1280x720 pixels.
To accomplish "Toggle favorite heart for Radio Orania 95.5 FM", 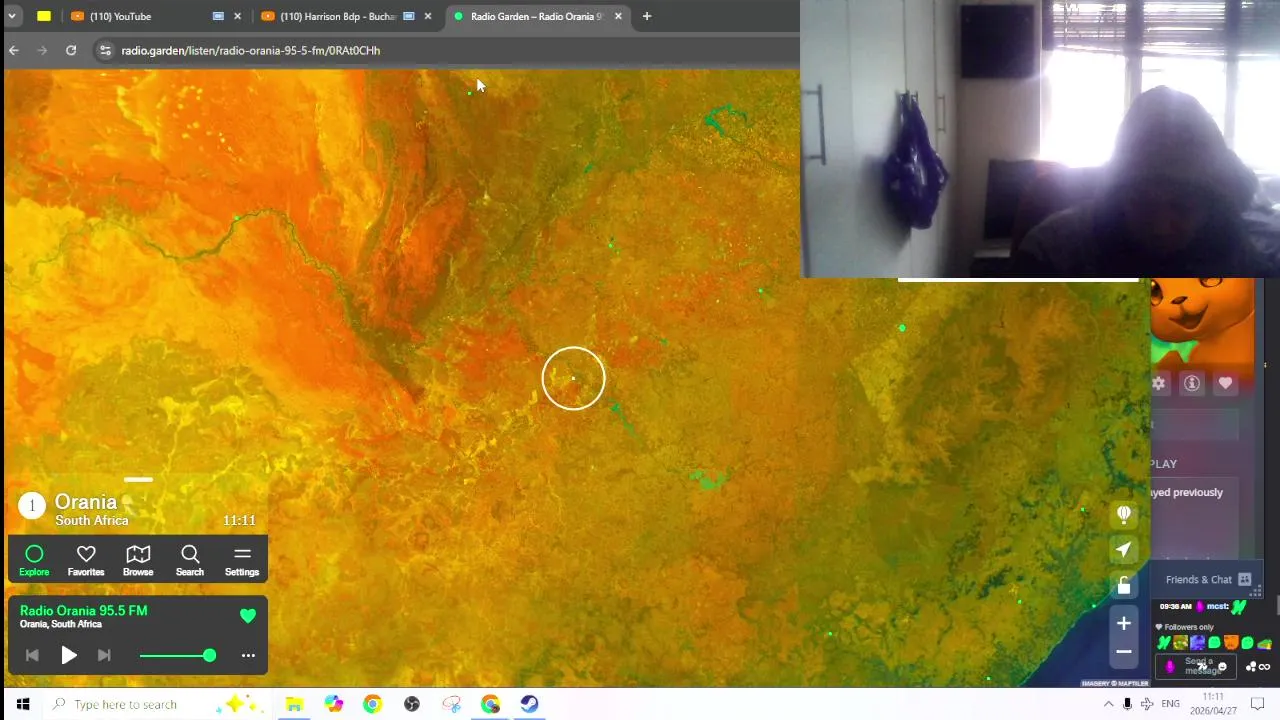I will pos(248,616).
